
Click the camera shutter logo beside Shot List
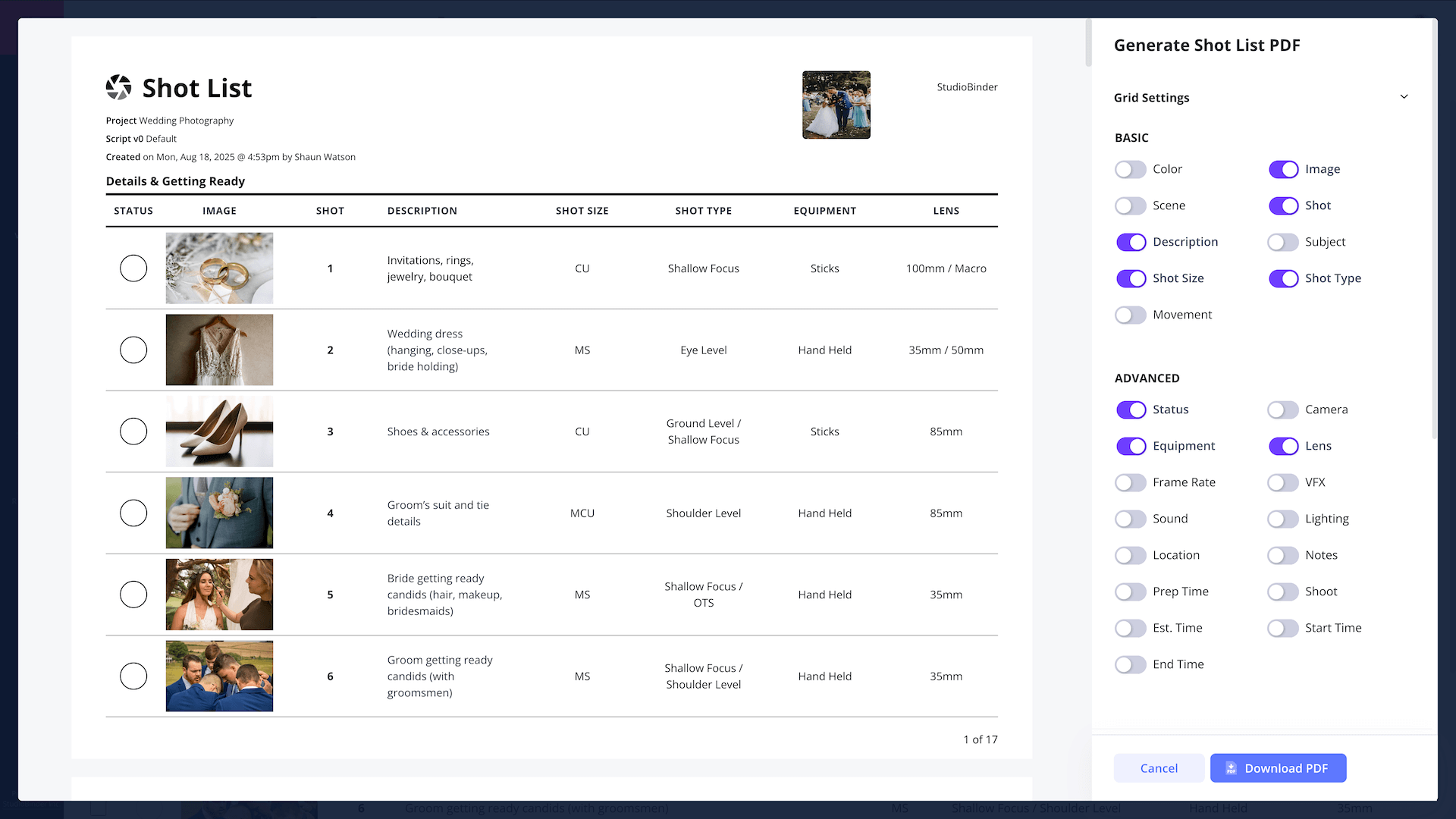click(x=118, y=88)
